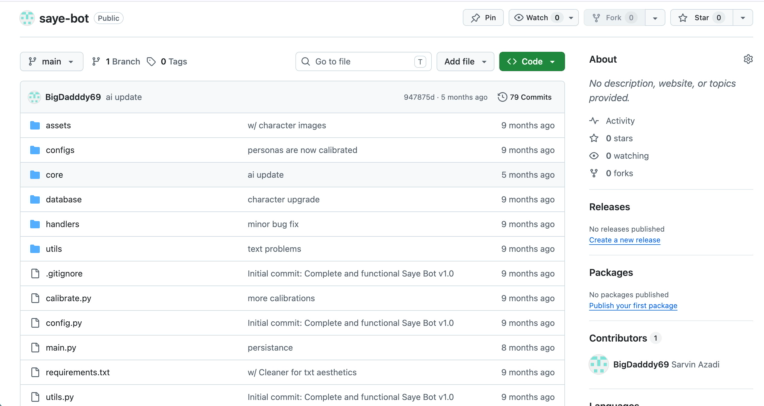Click the saye-bot repository name

[x=64, y=19]
